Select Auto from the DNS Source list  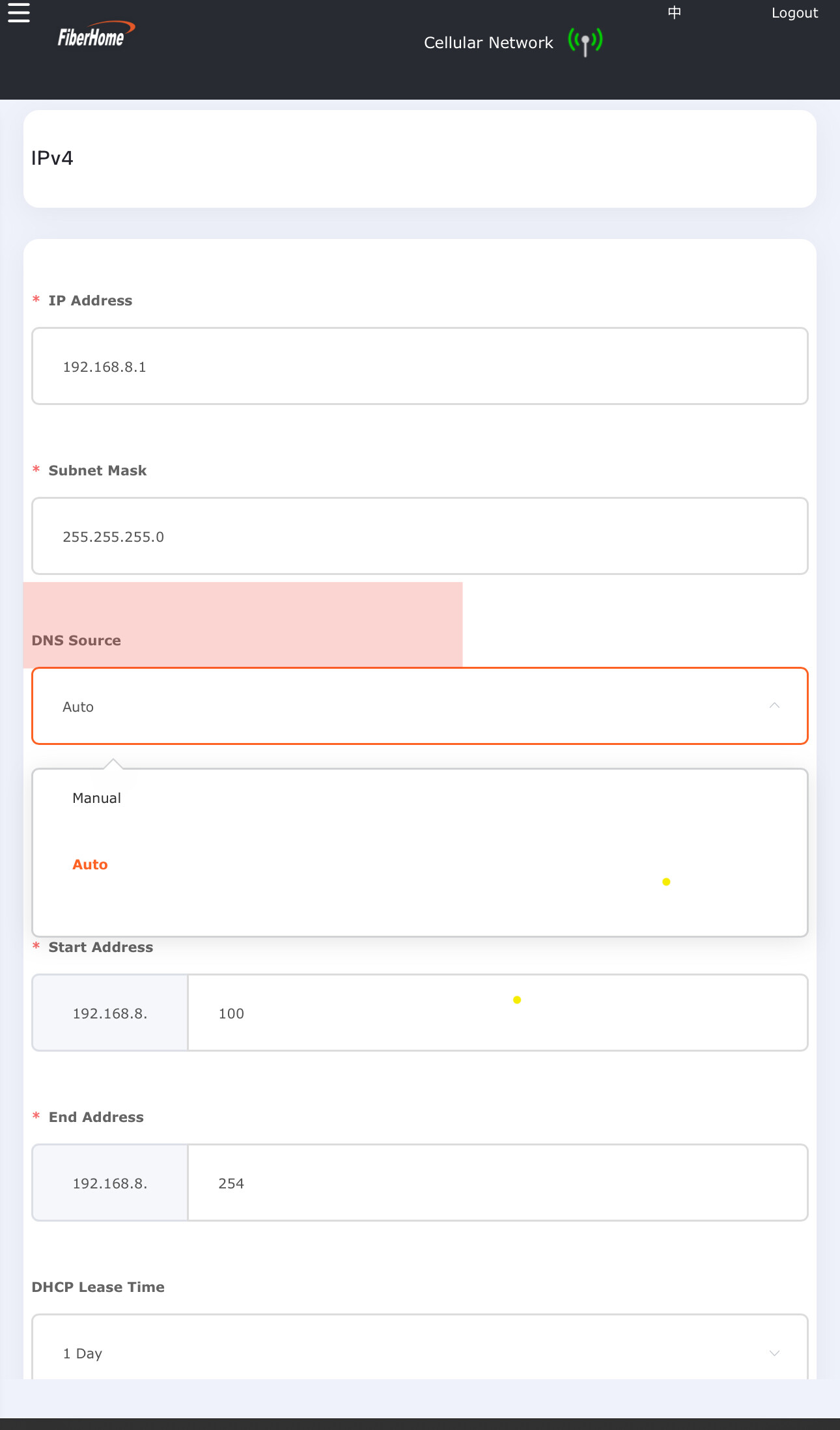click(x=91, y=865)
